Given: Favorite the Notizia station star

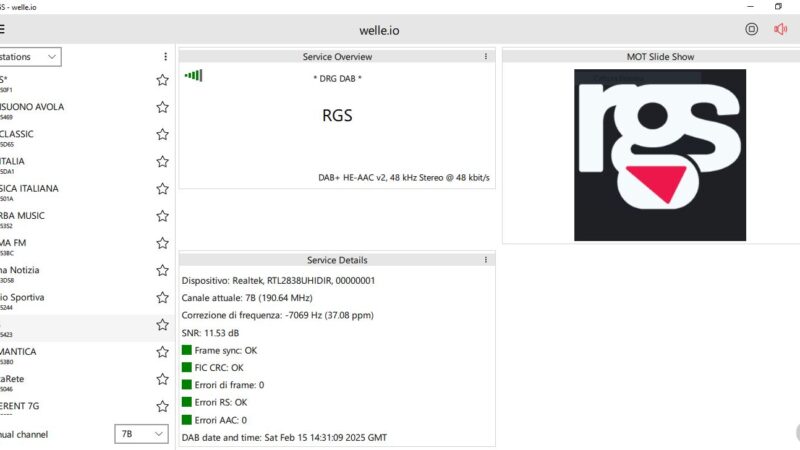Looking at the screenshot, I should [162, 270].
